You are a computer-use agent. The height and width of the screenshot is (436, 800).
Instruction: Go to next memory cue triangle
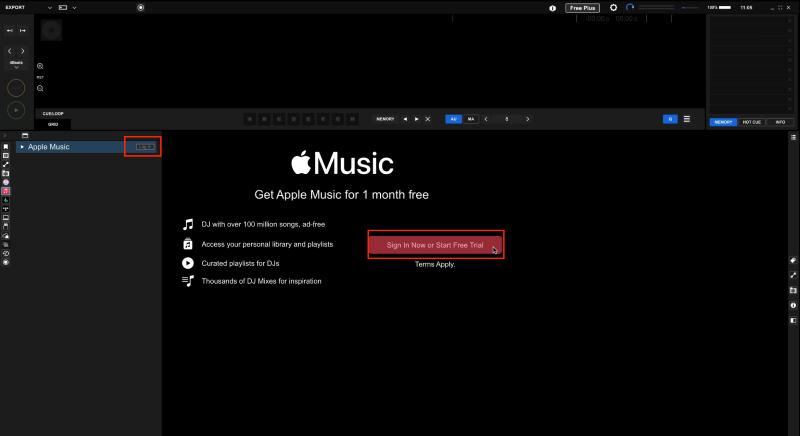coord(416,119)
